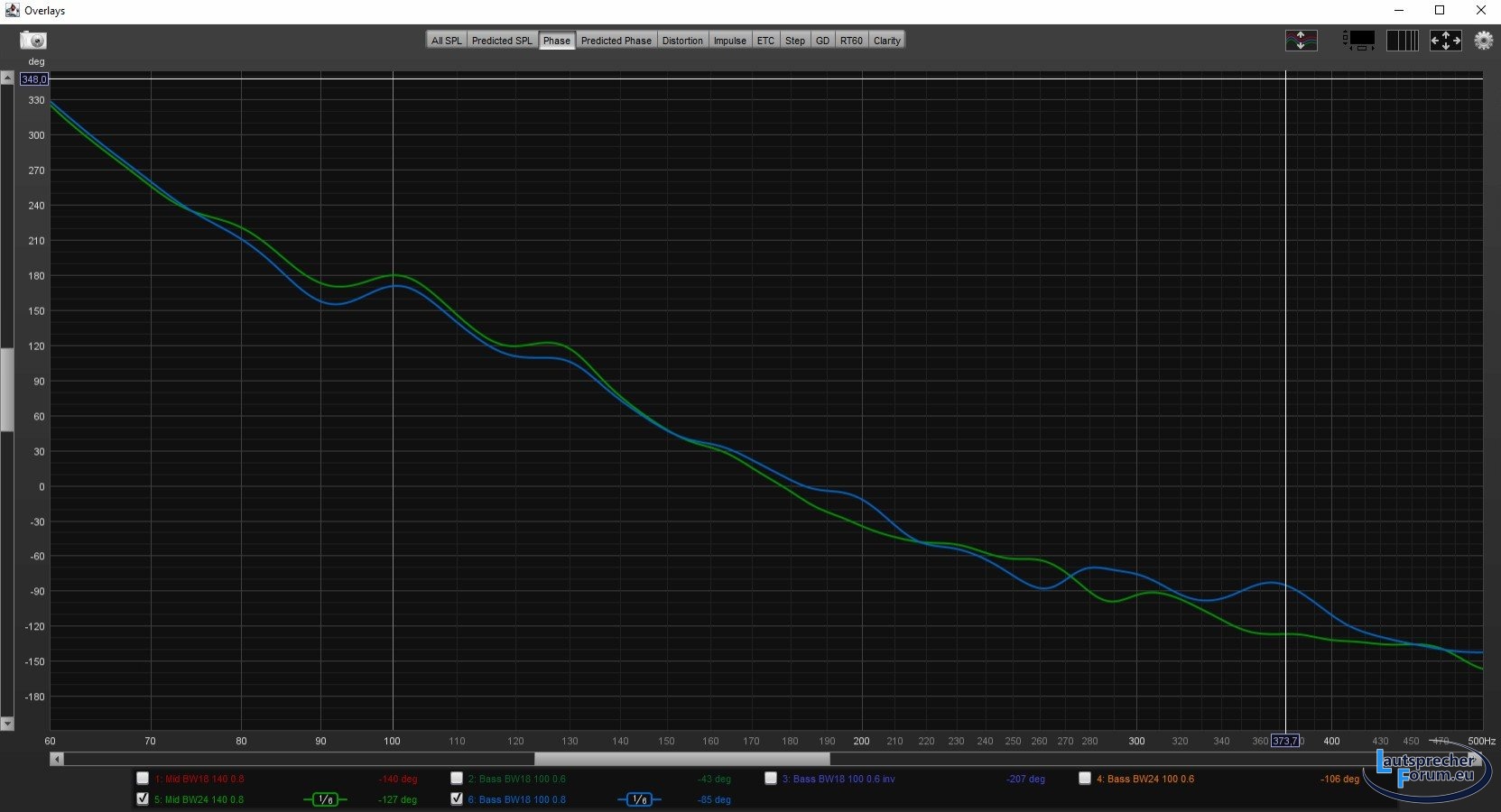The width and height of the screenshot is (1501, 812).
Task: Show trace 4: Bass BW24 100 0.6
Action: (1085, 778)
